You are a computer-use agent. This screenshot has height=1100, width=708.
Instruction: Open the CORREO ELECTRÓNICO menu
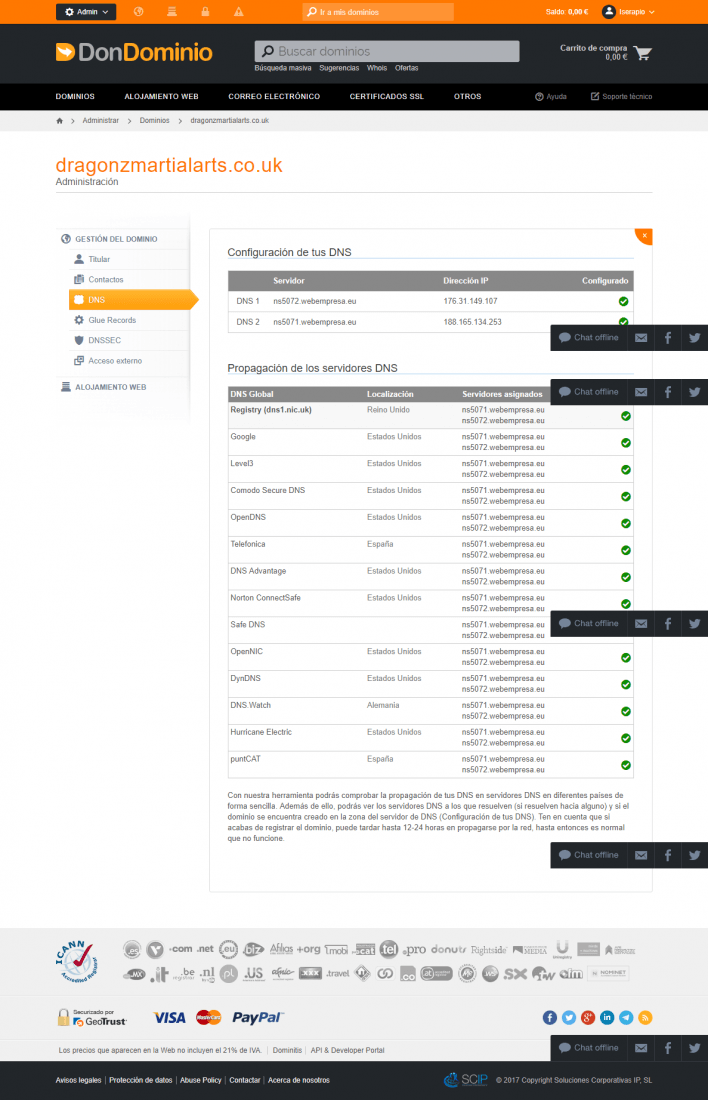click(274, 97)
